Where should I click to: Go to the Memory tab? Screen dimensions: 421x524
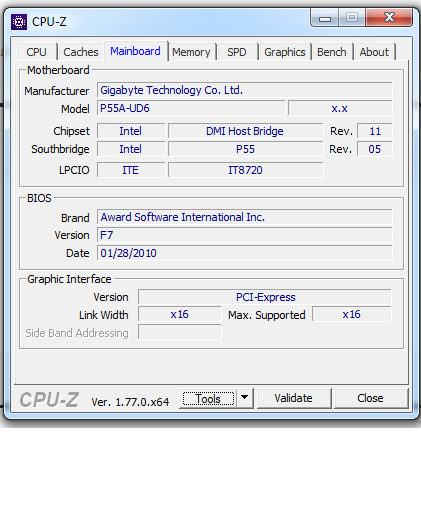[x=191, y=52]
